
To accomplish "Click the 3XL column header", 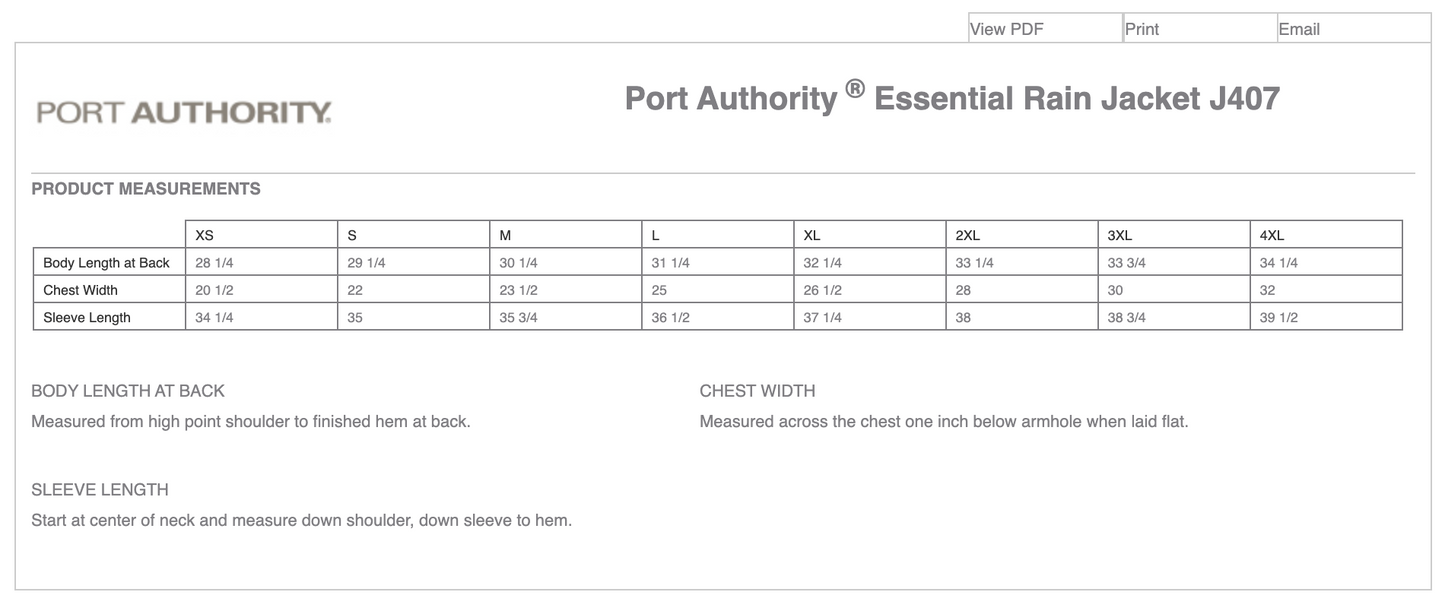I will 1119,234.
